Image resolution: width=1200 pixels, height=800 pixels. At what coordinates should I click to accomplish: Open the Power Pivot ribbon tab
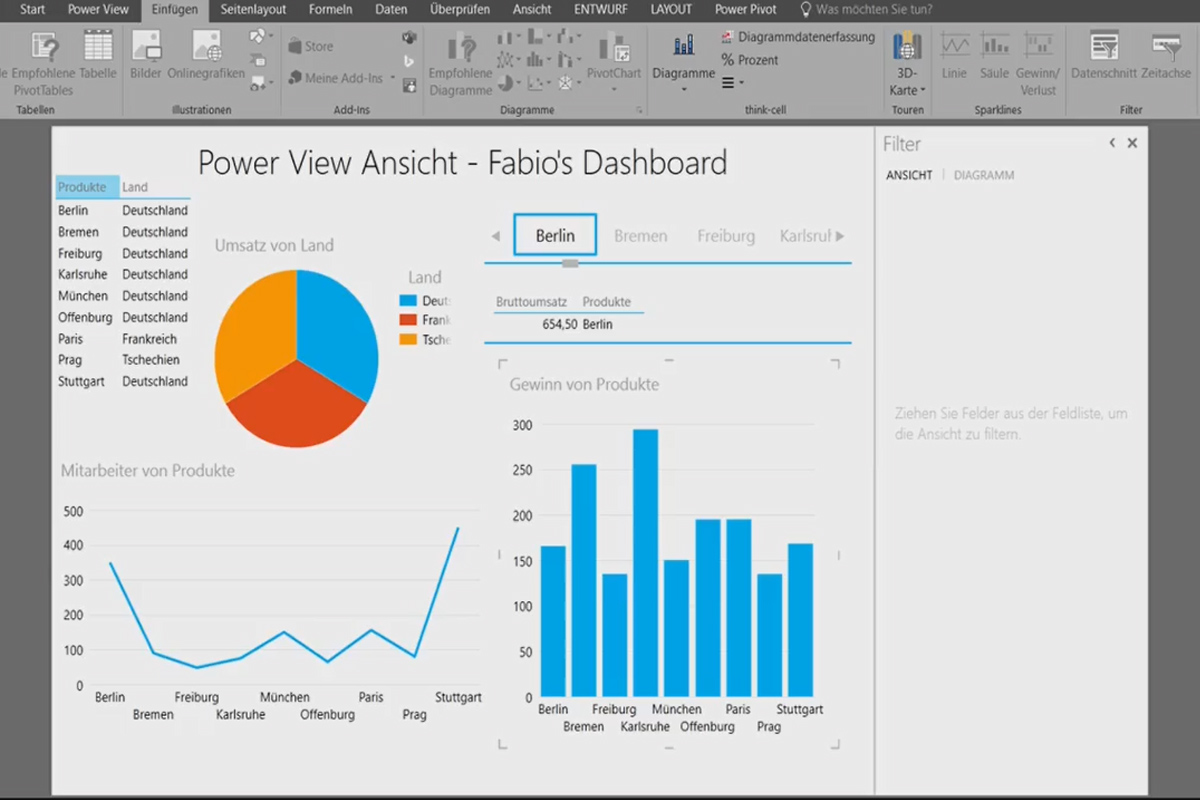[x=747, y=9]
